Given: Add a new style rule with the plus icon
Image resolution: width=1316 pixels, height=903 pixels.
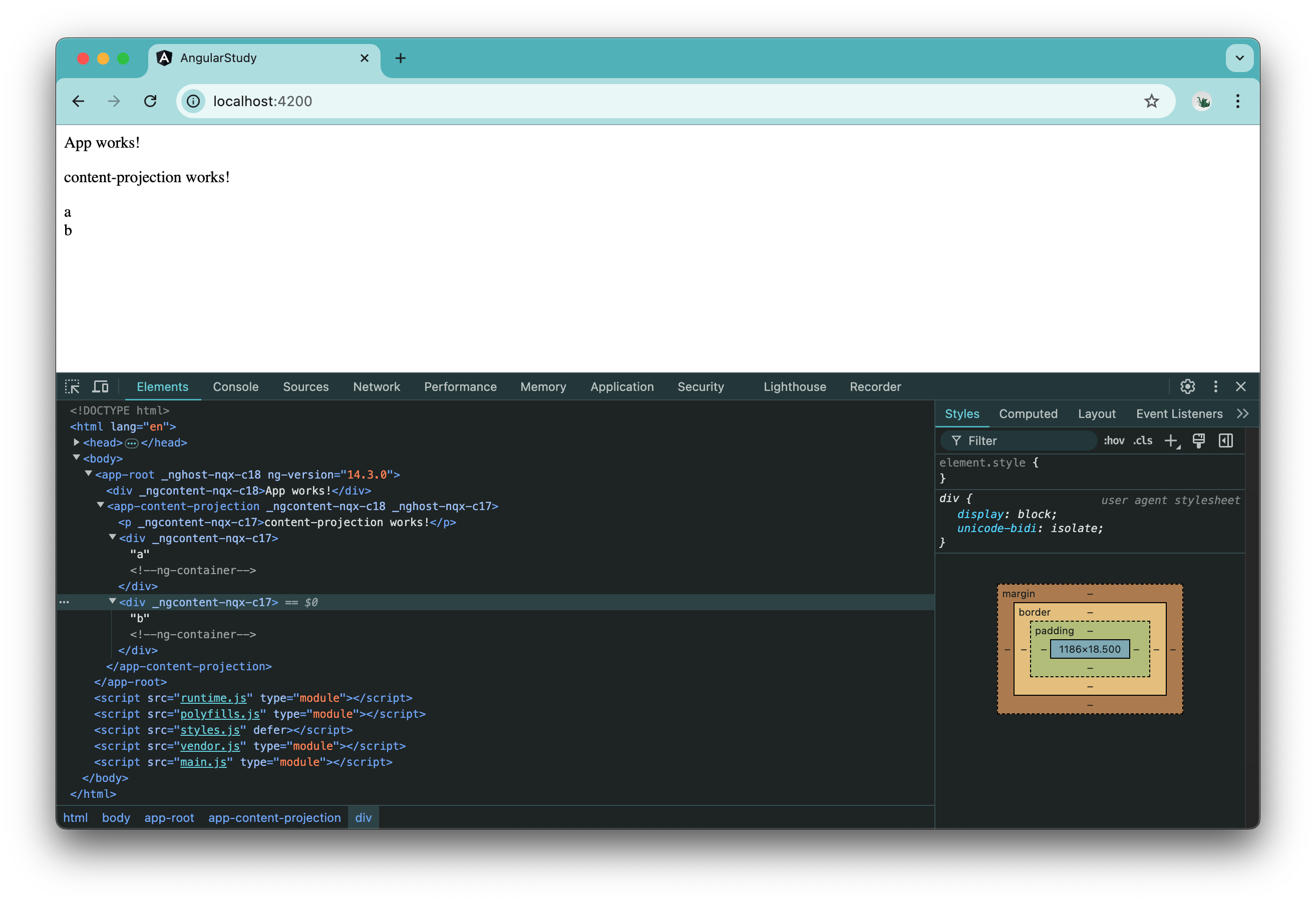Looking at the screenshot, I should tap(1172, 441).
